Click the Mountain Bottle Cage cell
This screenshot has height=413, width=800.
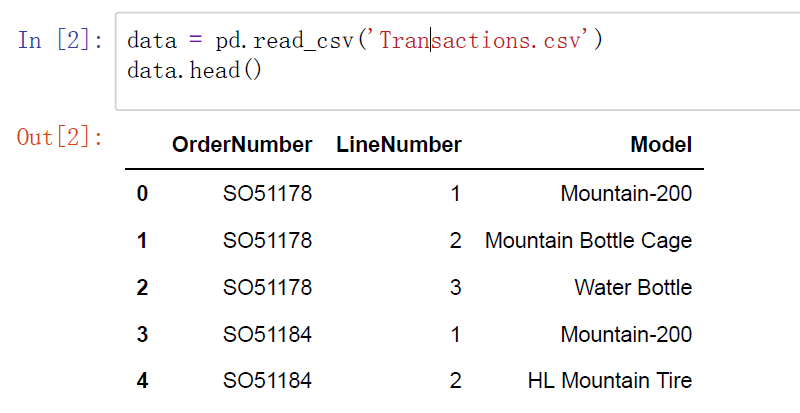588,241
